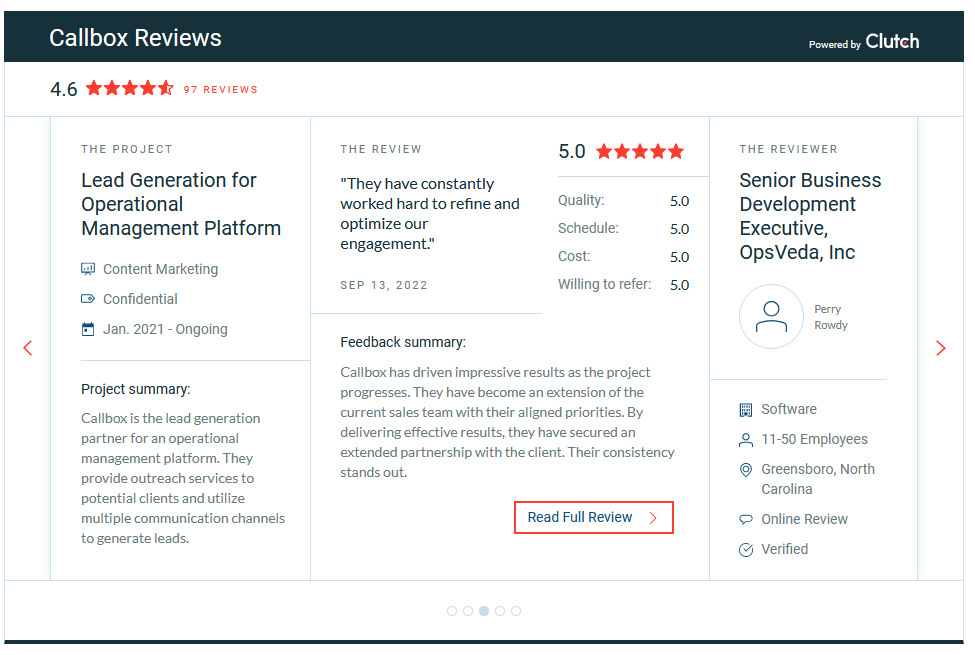
Task: Click the Project summary heading
Action: (x=136, y=389)
